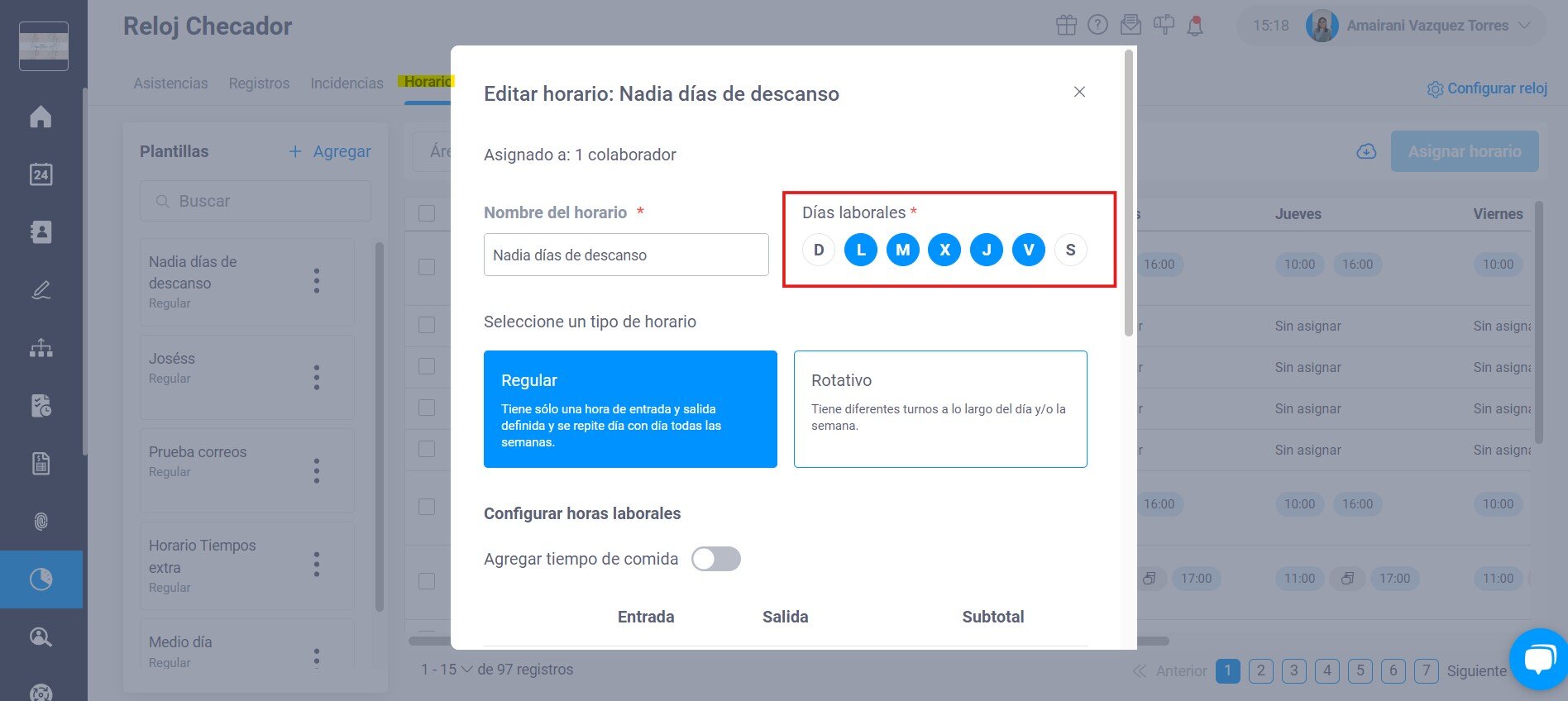Viewport: 1568px width, 701px height.
Task: Toggle Saturday (S) as working day
Action: tap(1070, 250)
